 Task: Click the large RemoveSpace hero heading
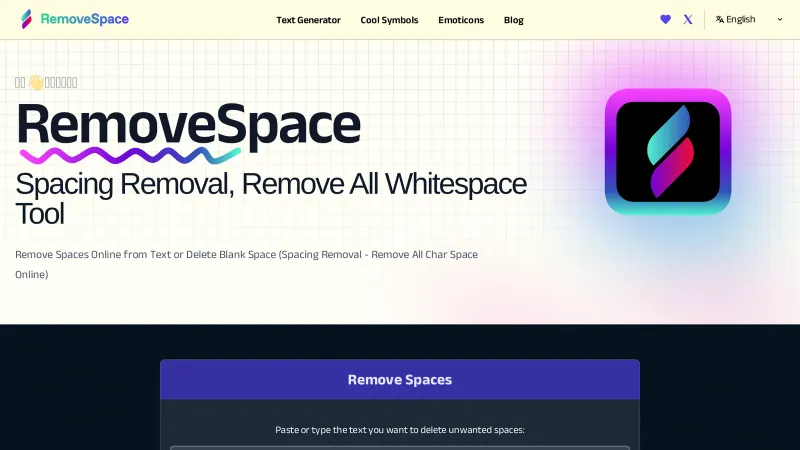click(188, 125)
